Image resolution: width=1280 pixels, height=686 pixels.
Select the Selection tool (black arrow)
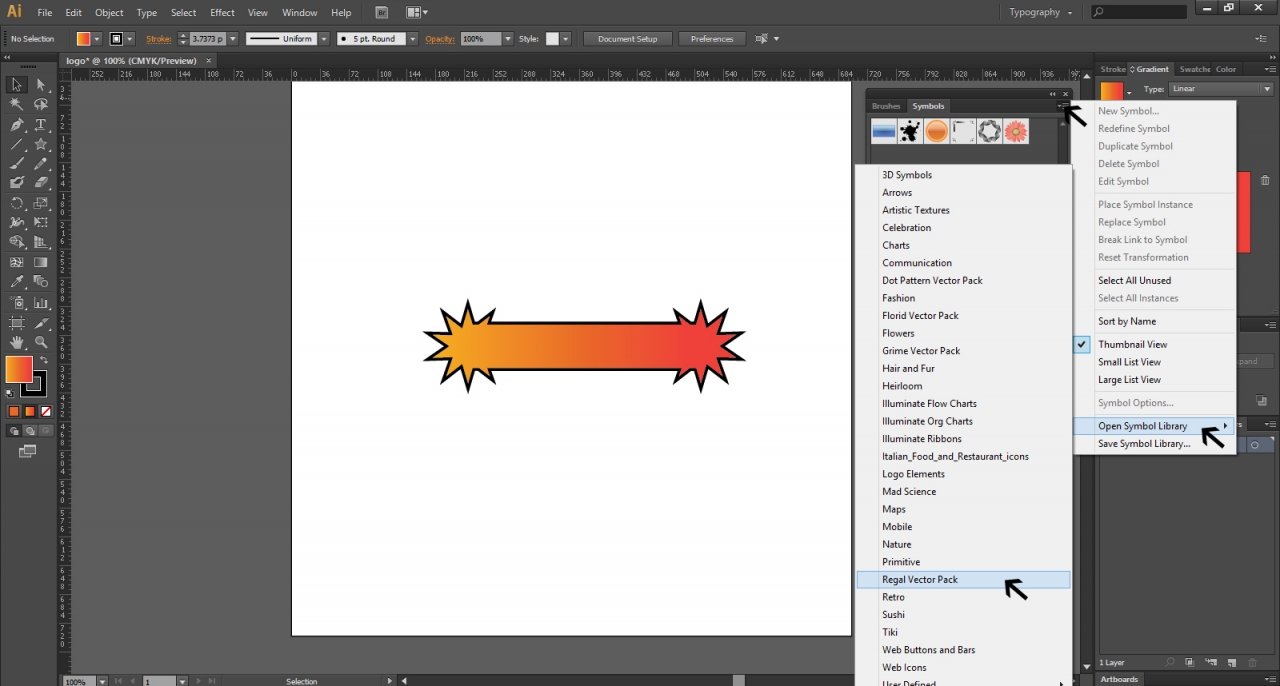[x=17, y=85]
